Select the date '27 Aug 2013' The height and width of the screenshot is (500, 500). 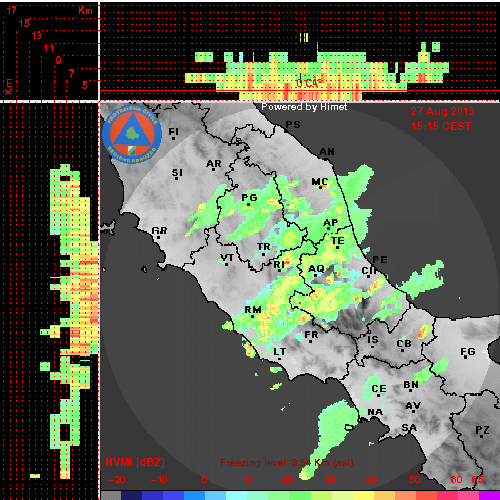[x=442, y=111]
